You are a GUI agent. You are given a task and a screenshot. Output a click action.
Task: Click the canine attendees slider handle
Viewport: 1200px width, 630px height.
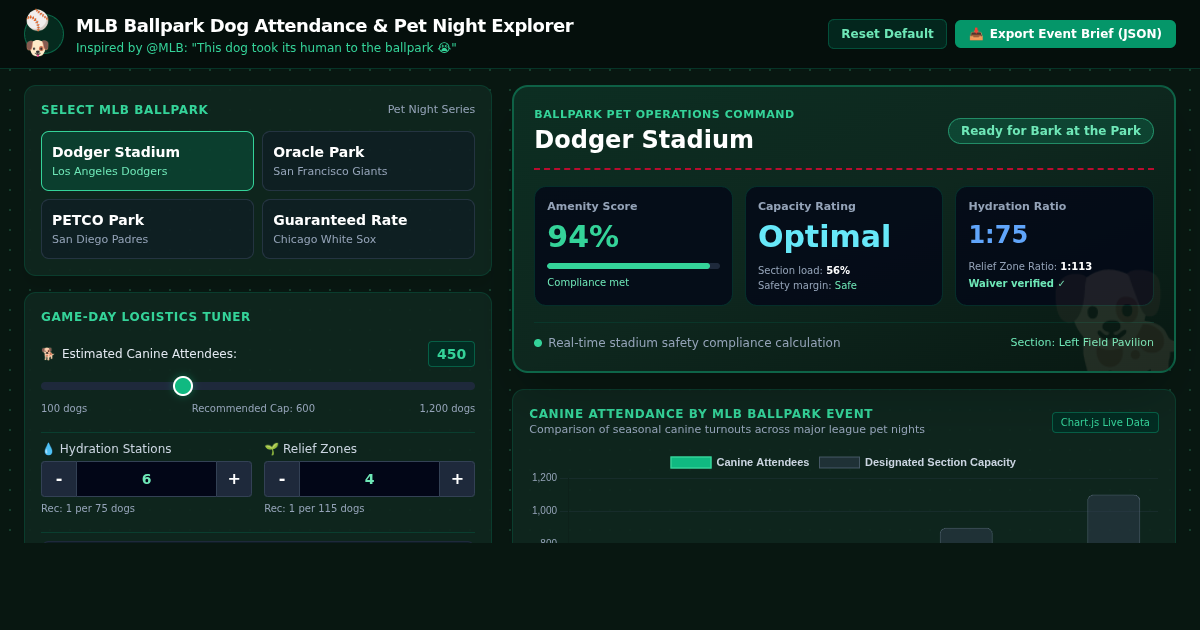click(183, 386)
